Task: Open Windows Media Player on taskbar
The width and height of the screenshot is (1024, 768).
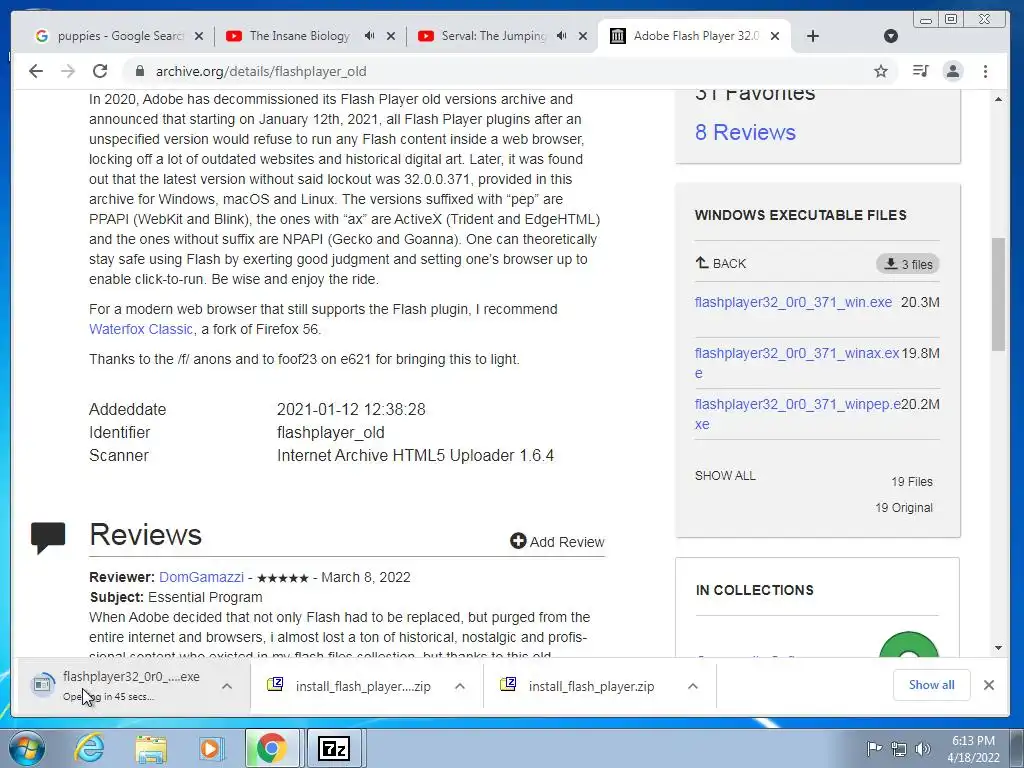Action: 211,748
